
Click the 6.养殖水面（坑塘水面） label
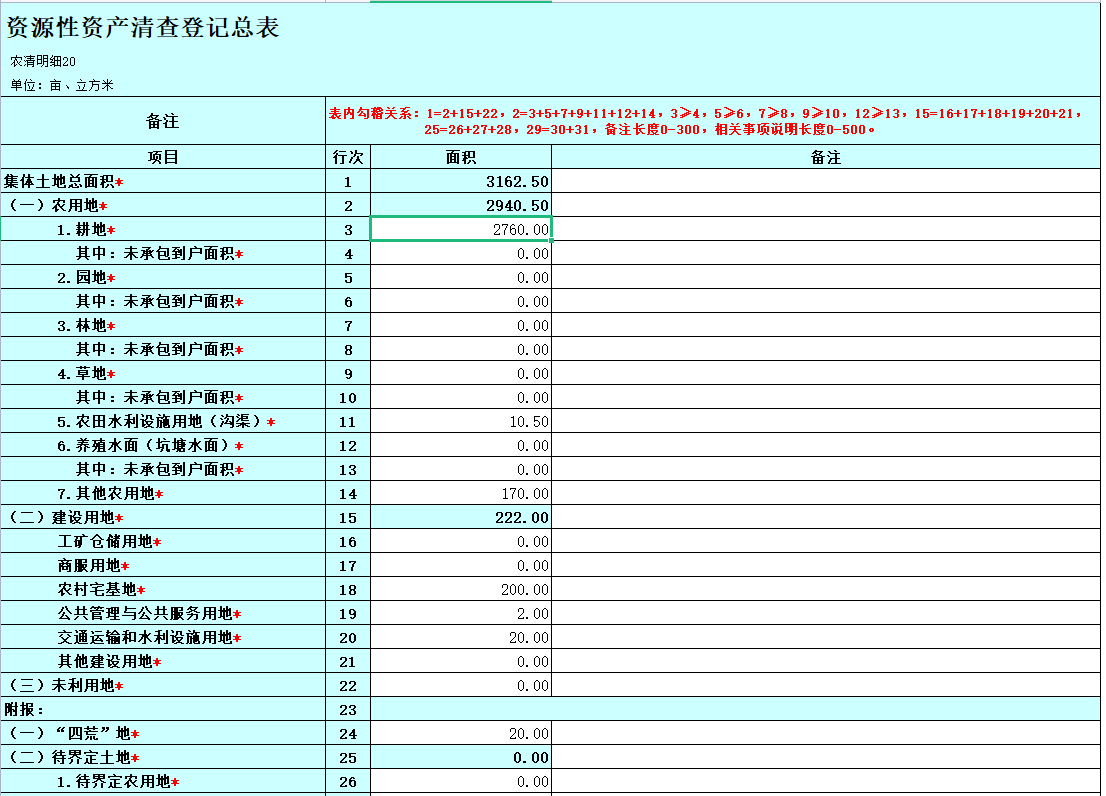(x=150, y=445)
